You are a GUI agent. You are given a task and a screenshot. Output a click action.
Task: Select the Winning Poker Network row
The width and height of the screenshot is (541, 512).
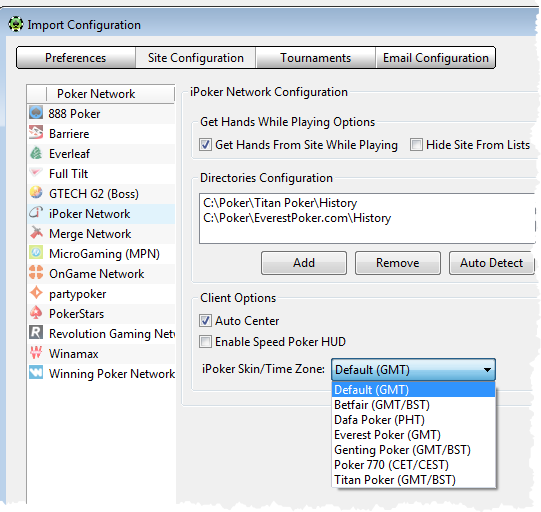coord(101,374)
